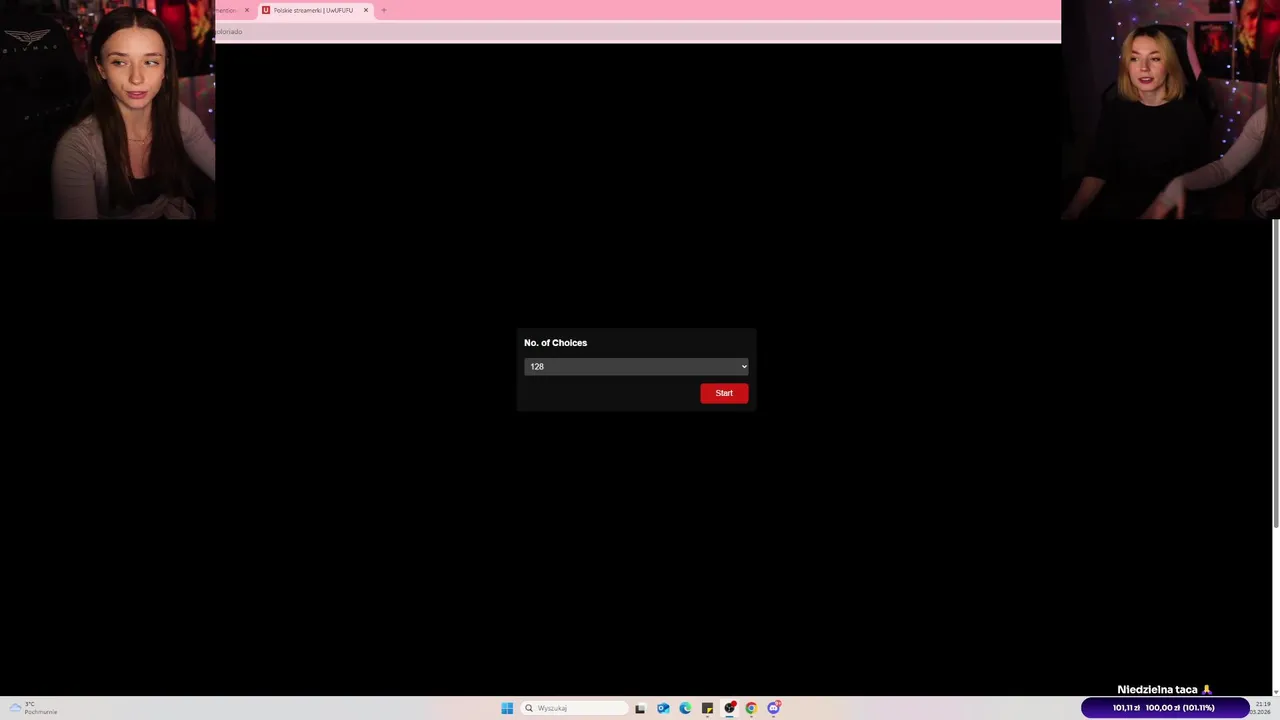The image size is (1280, 720).
Task: Close the partially hidden tab on the left
Action: (x=247, y=10)
